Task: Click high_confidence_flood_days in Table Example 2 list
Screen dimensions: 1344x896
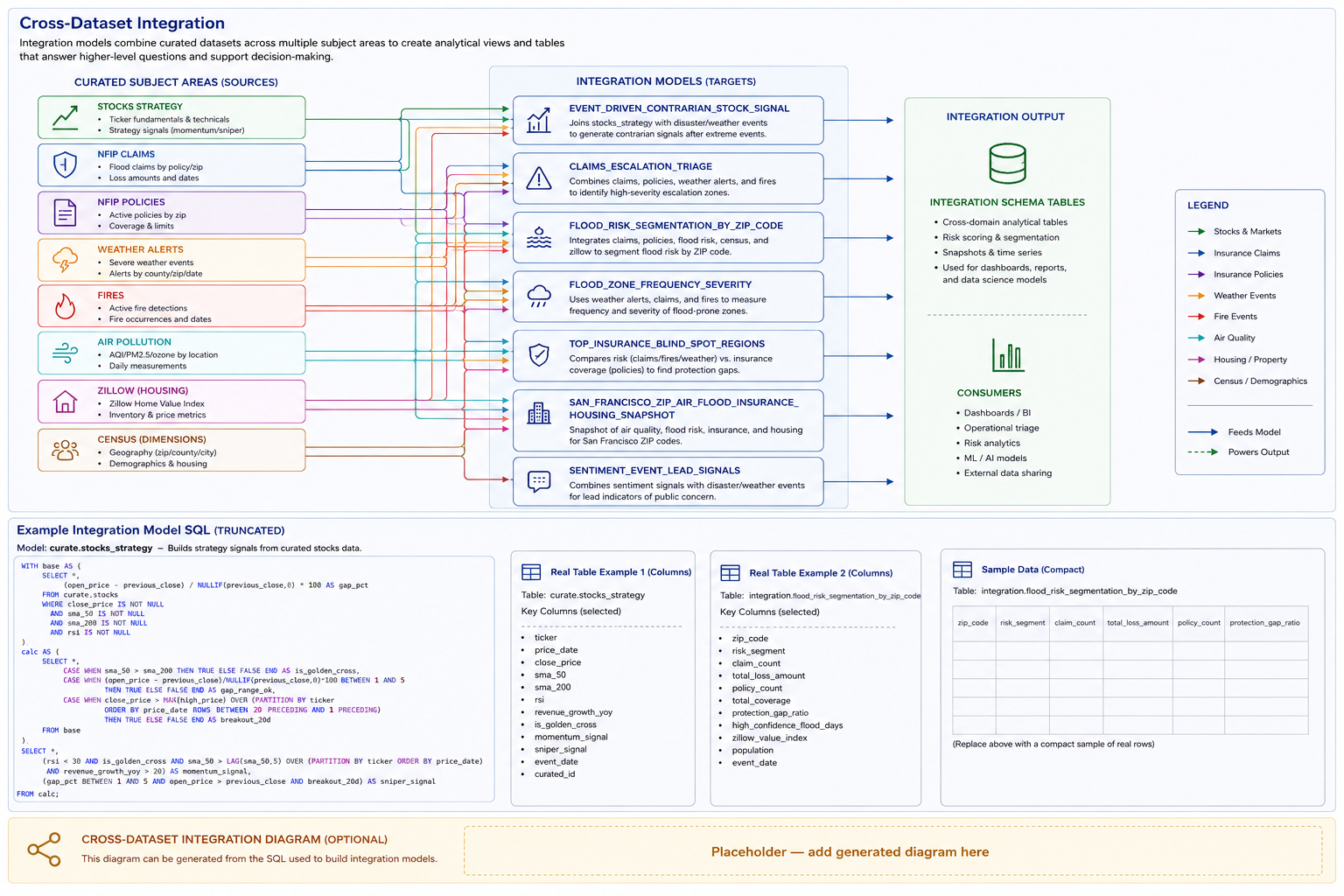Action: (787, 725)
